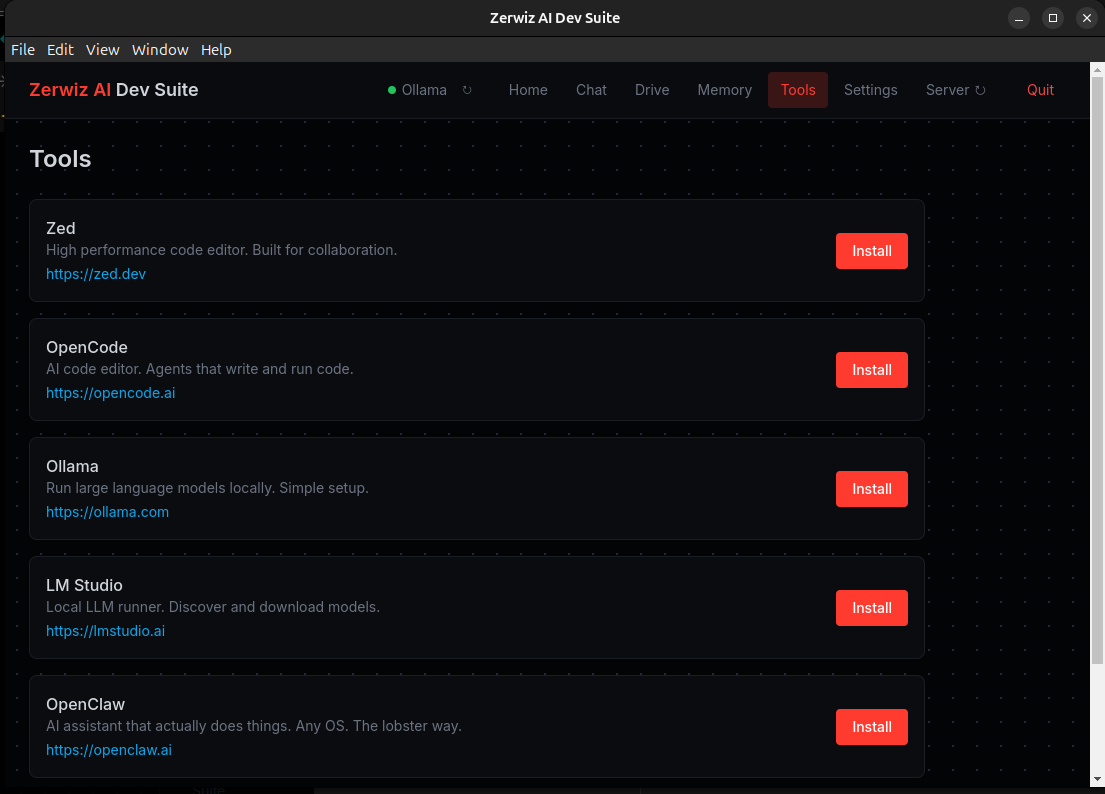Open the File menu
Image resolution: width=1105 pixels, height=794 pixels.
[22, 49]
